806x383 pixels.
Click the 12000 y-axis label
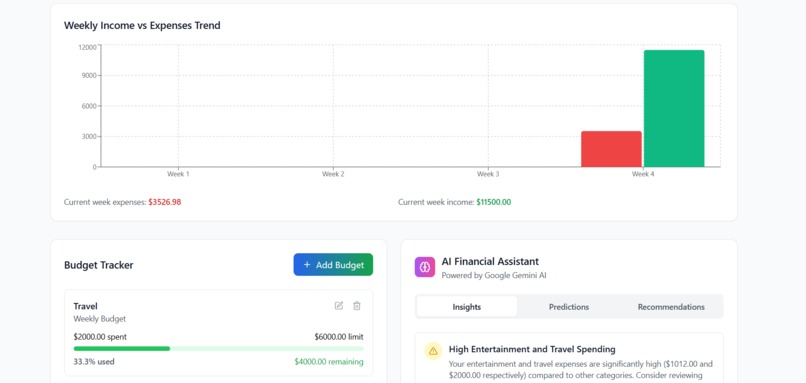pyautogui.click(x=87, y=47)
